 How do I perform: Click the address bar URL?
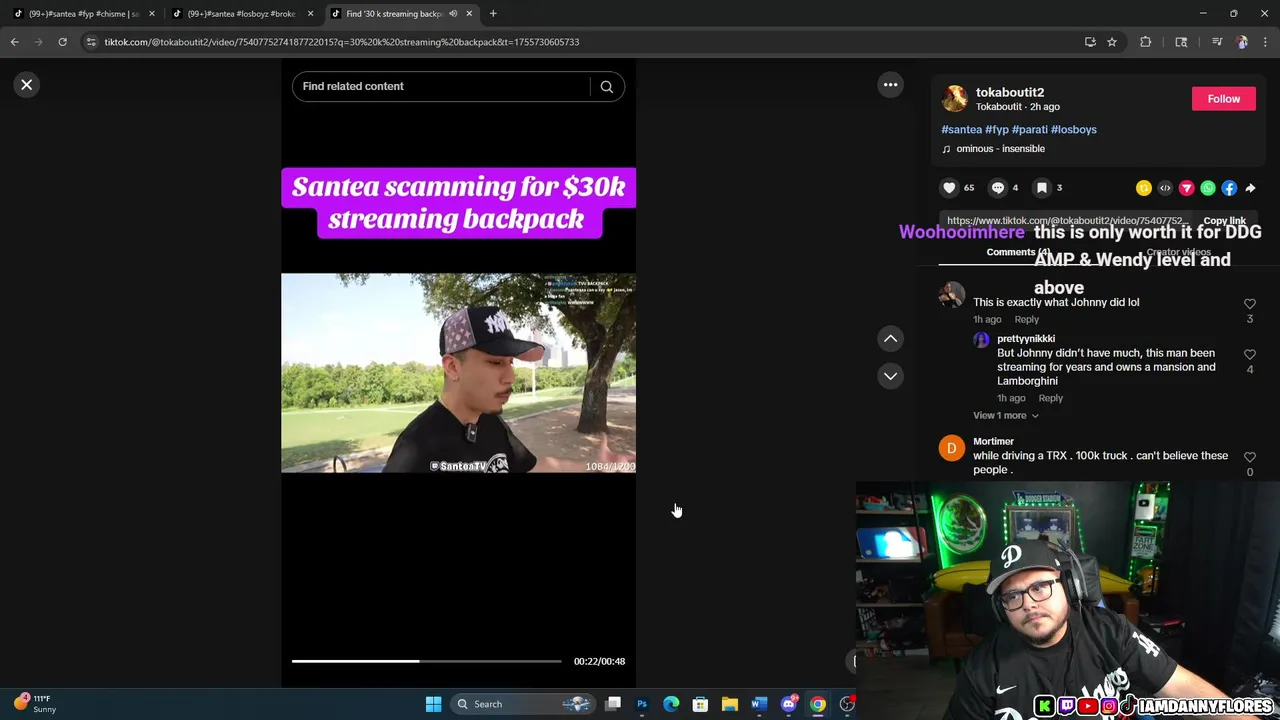tap(342, 42)
